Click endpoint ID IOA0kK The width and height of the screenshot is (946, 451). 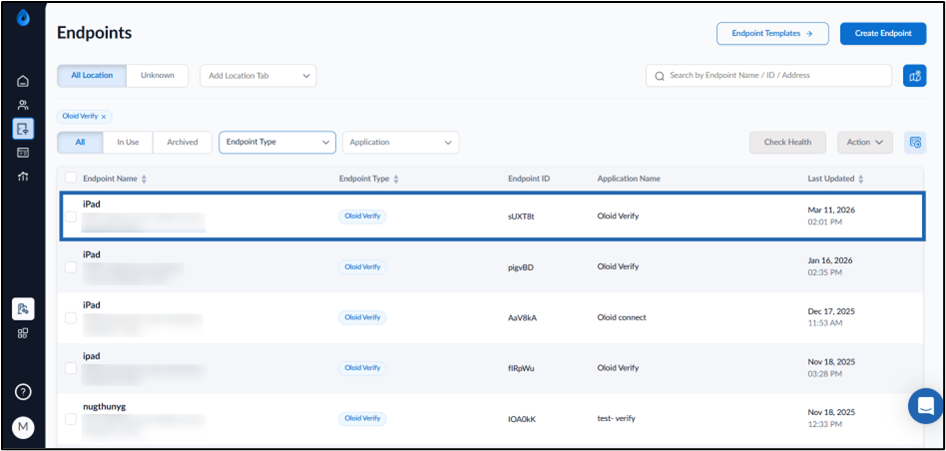tap(522, 419)
